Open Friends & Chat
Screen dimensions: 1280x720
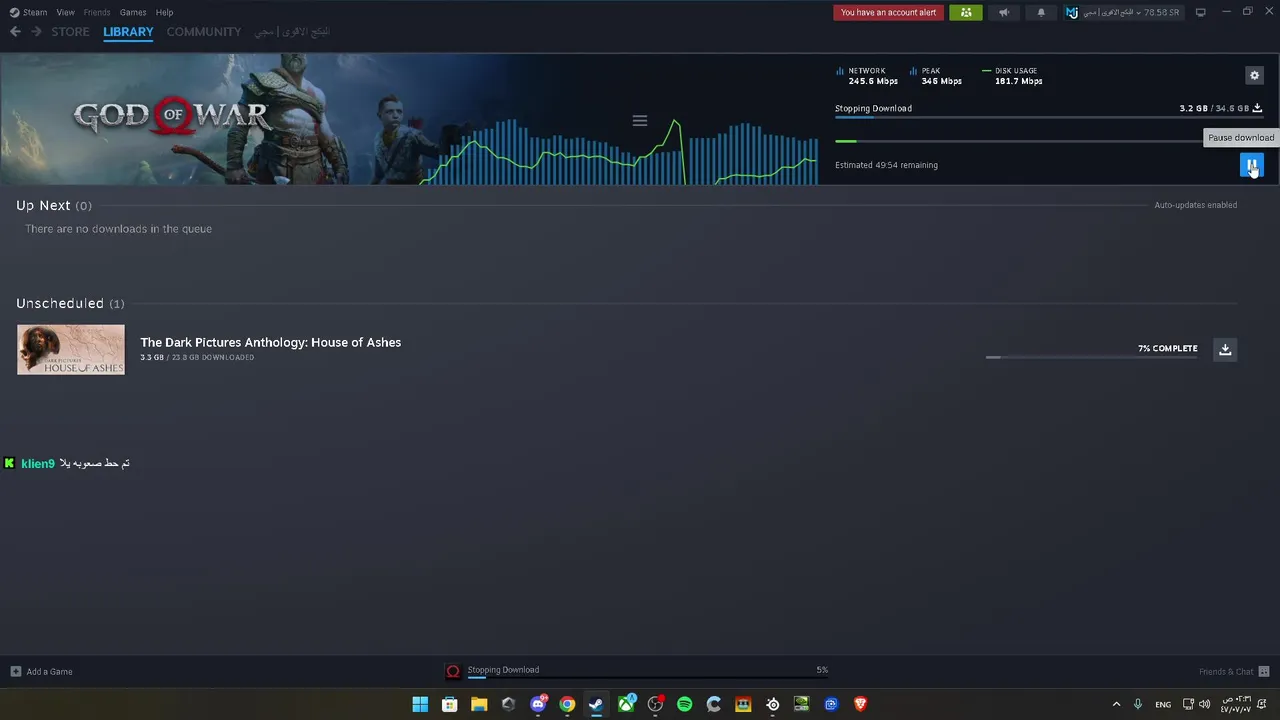tap(1234, 671)
